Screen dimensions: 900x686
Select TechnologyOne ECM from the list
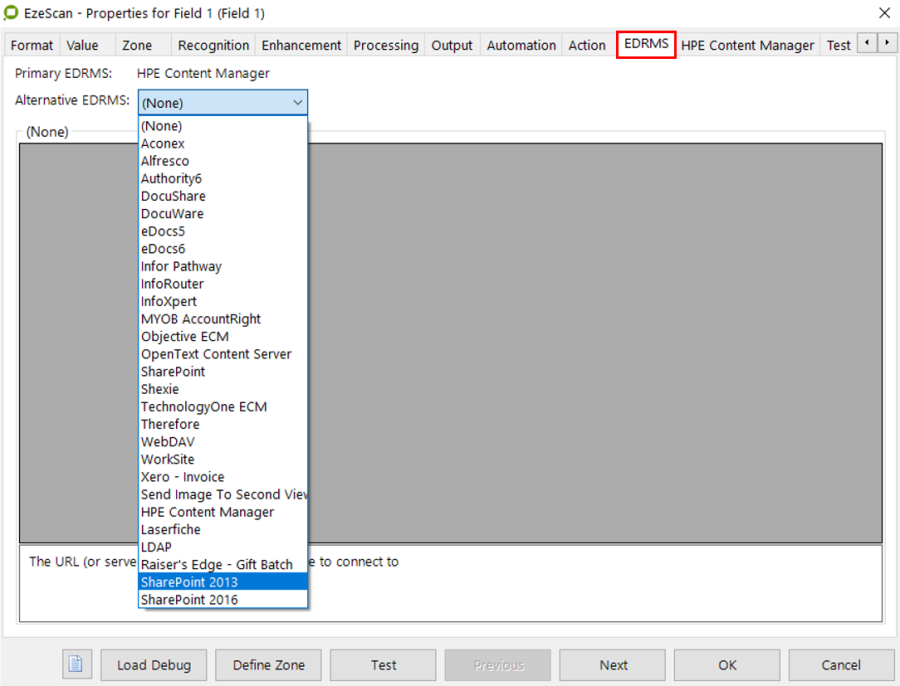(x=203, y=407)
